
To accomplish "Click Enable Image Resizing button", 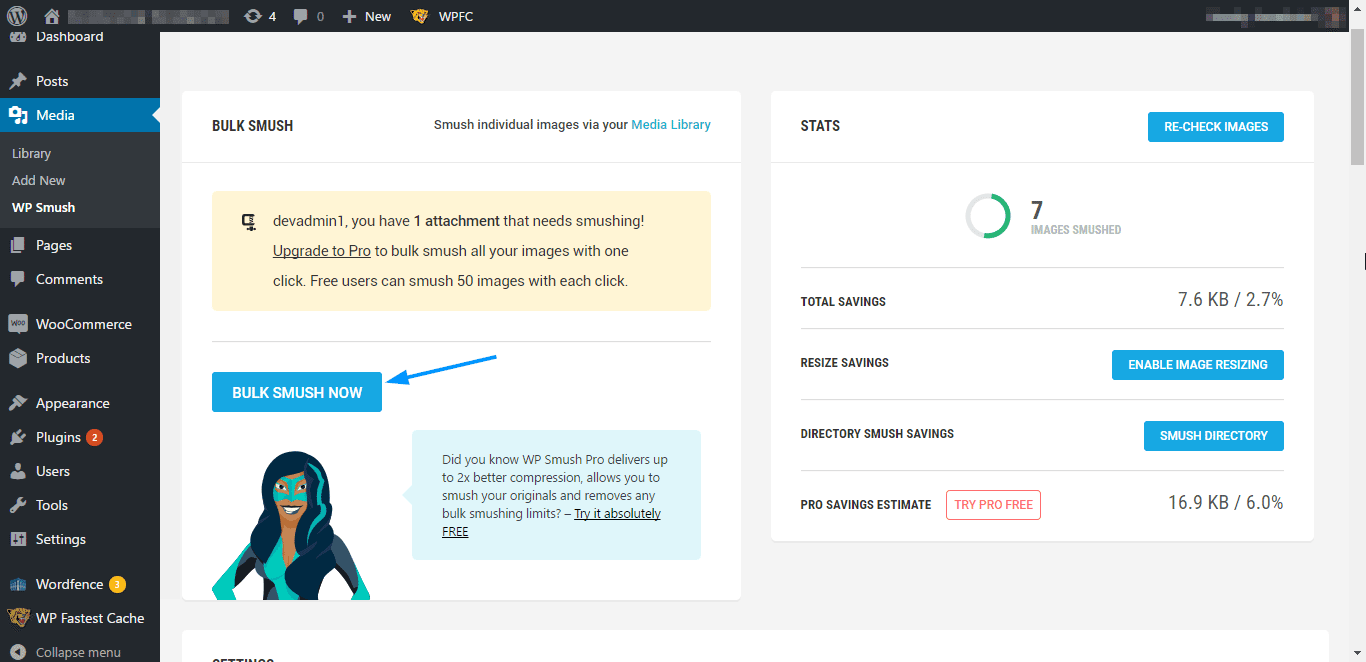I will (1198, 365).
